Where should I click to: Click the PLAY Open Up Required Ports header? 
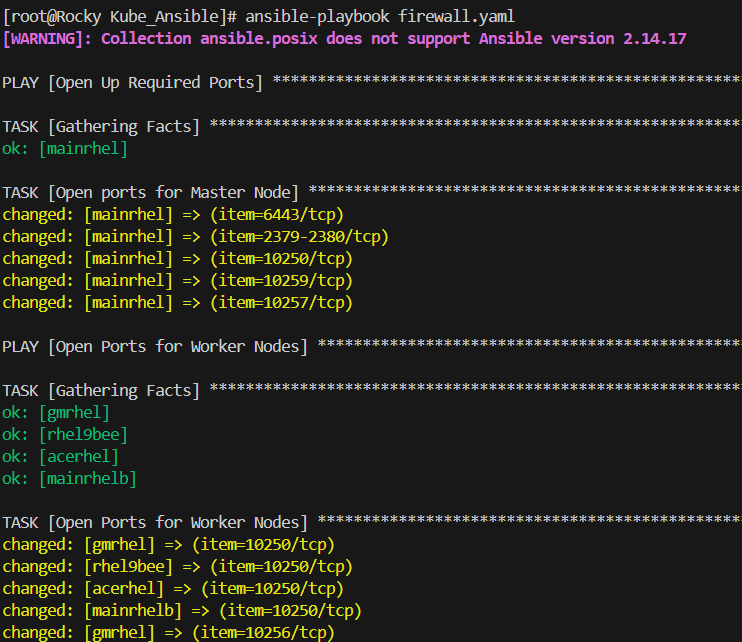132,82
